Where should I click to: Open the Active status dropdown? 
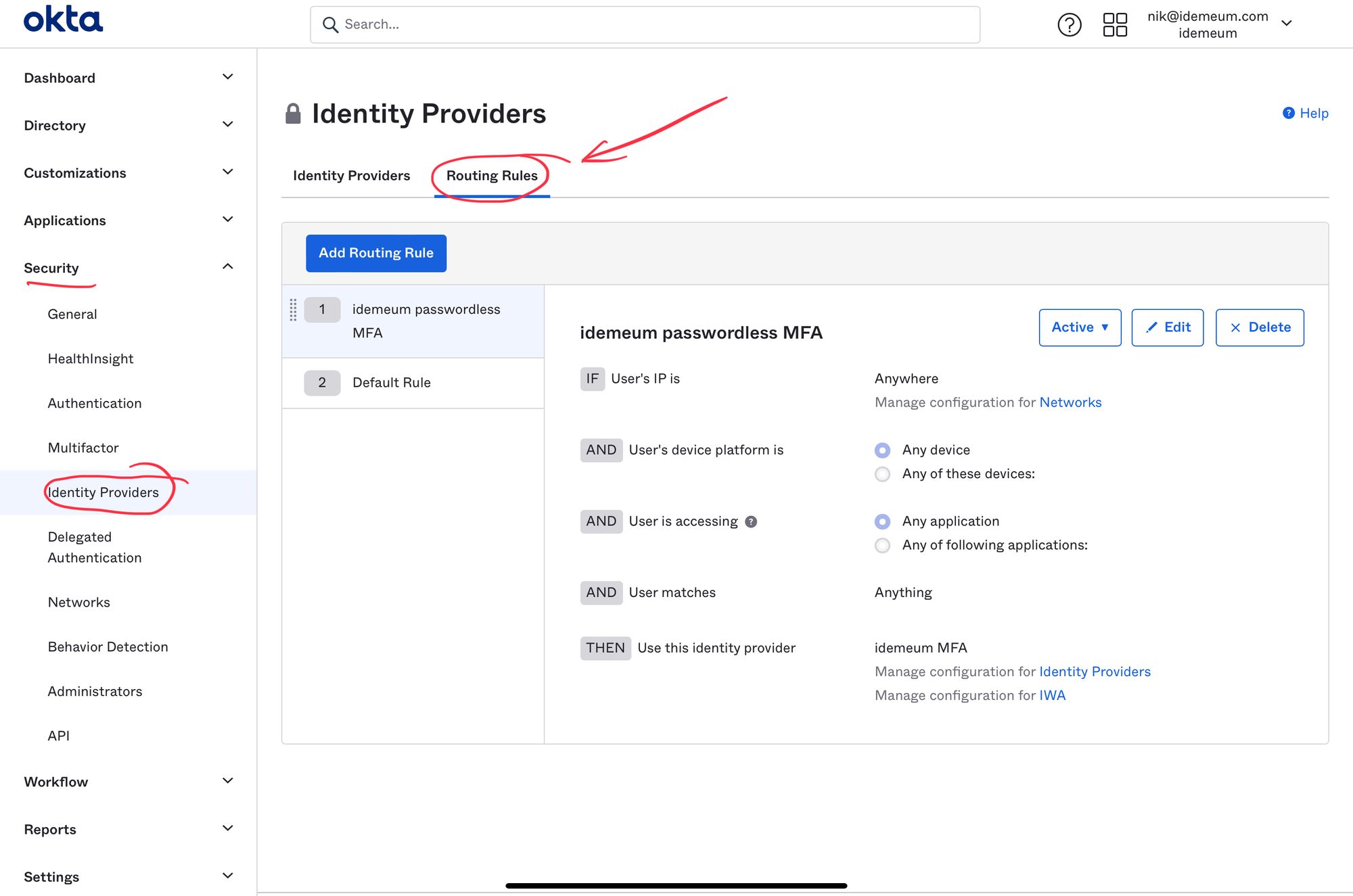[1080, 327]
